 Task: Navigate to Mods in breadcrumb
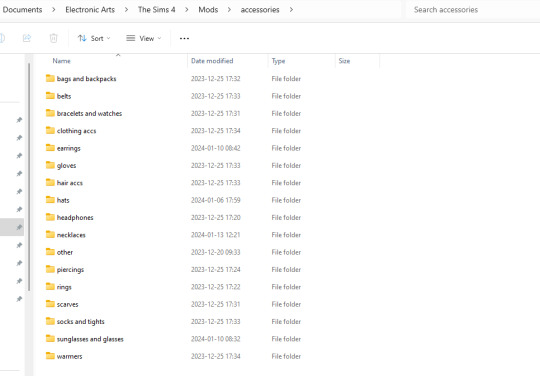pos(208,10)
